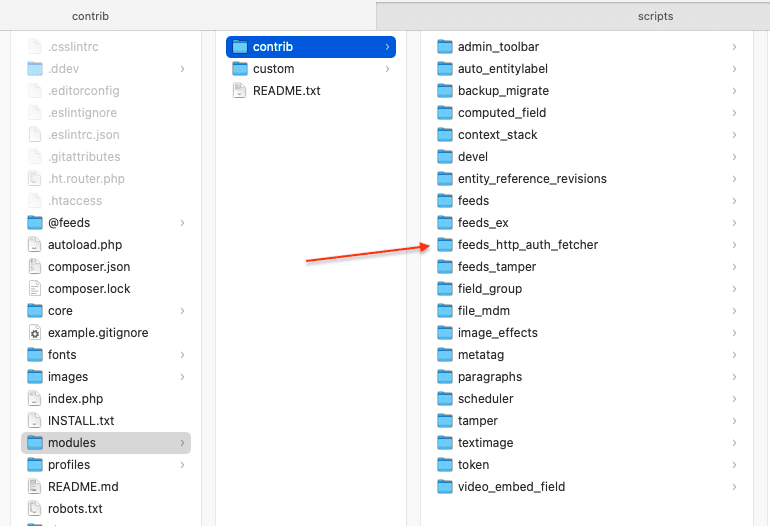This screenshot has width=770, height=526.
Task: Expand the custom folder chevron
Action: point(387,69)
